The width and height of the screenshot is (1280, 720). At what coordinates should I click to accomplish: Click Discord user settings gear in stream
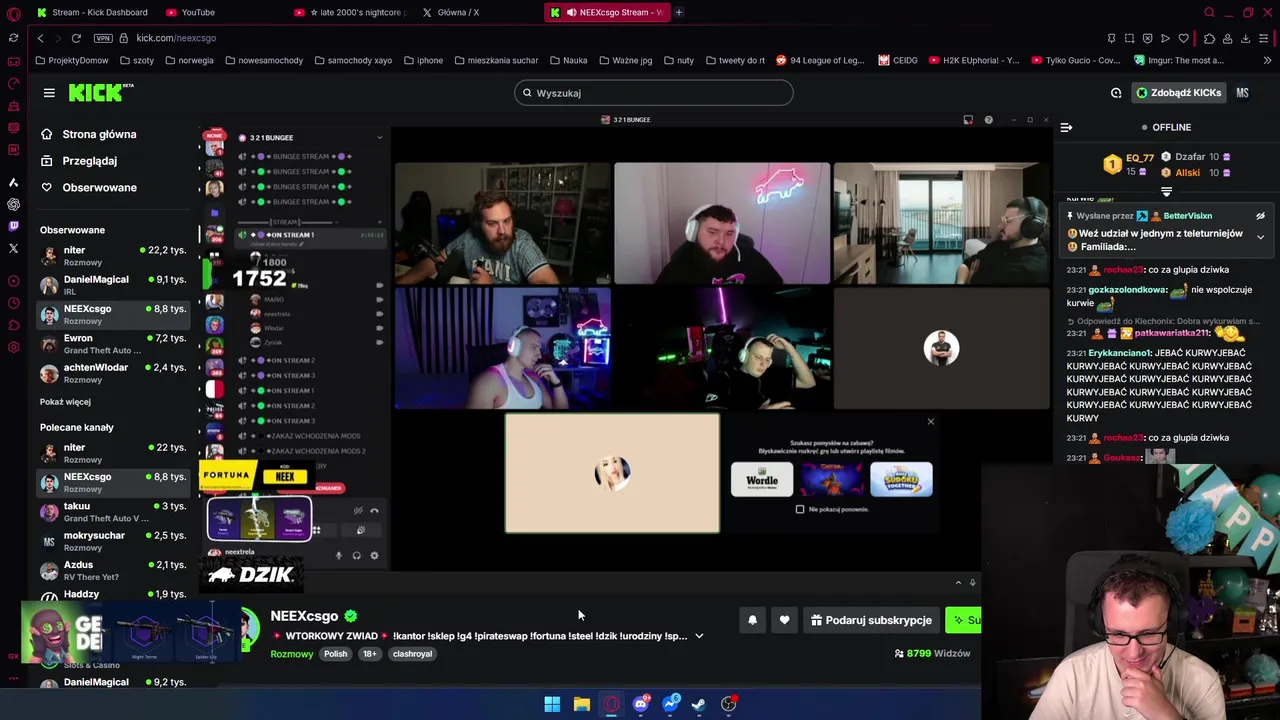click(x=374, y=555)
